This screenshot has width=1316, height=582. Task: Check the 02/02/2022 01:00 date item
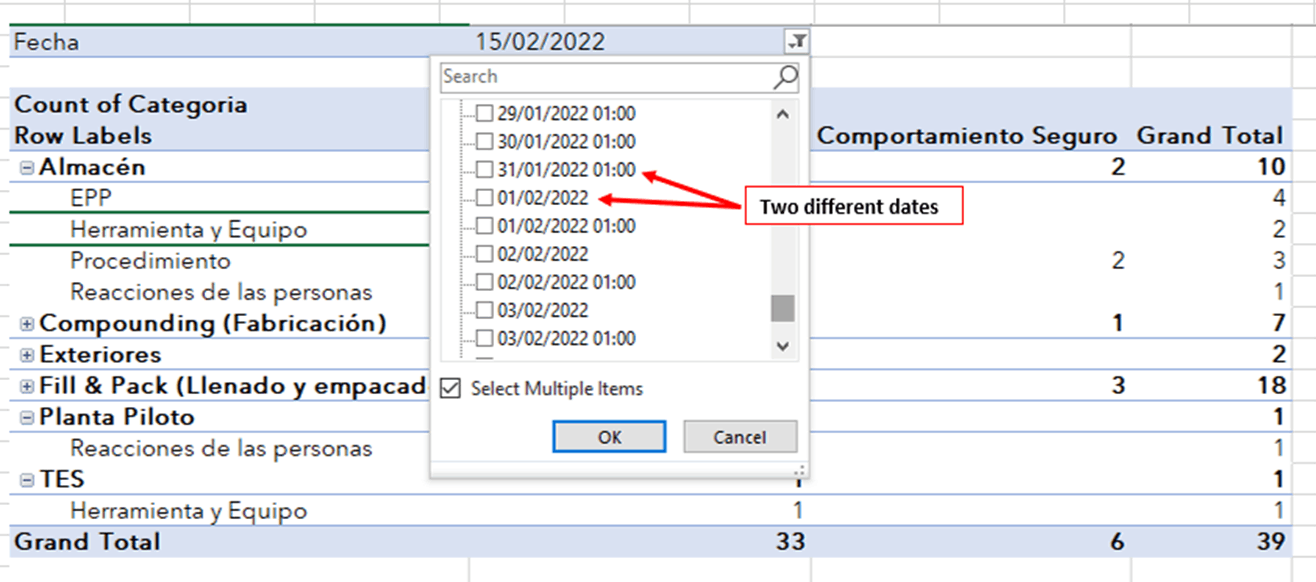(484, 282)
